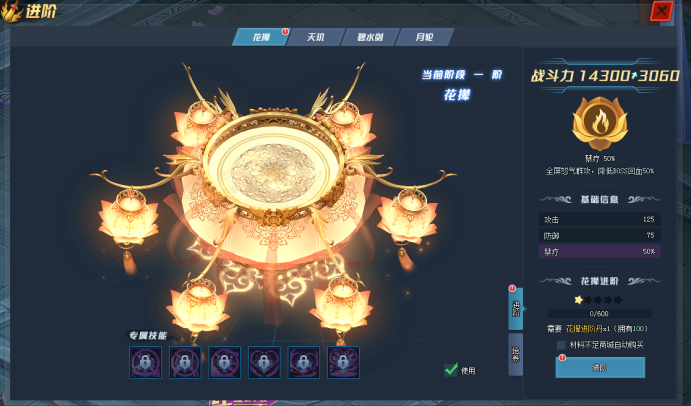Select the fifth locked skill slot
The height and width of the screenshot is (406, 691).
(x=304, y=362)
